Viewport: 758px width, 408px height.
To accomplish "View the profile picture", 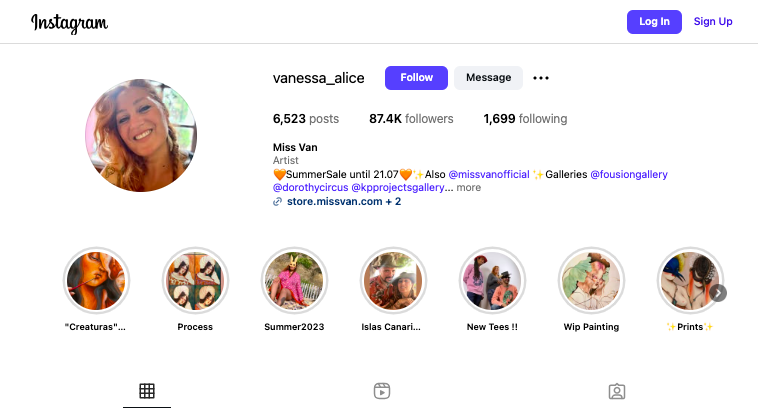I will (141, 135).
